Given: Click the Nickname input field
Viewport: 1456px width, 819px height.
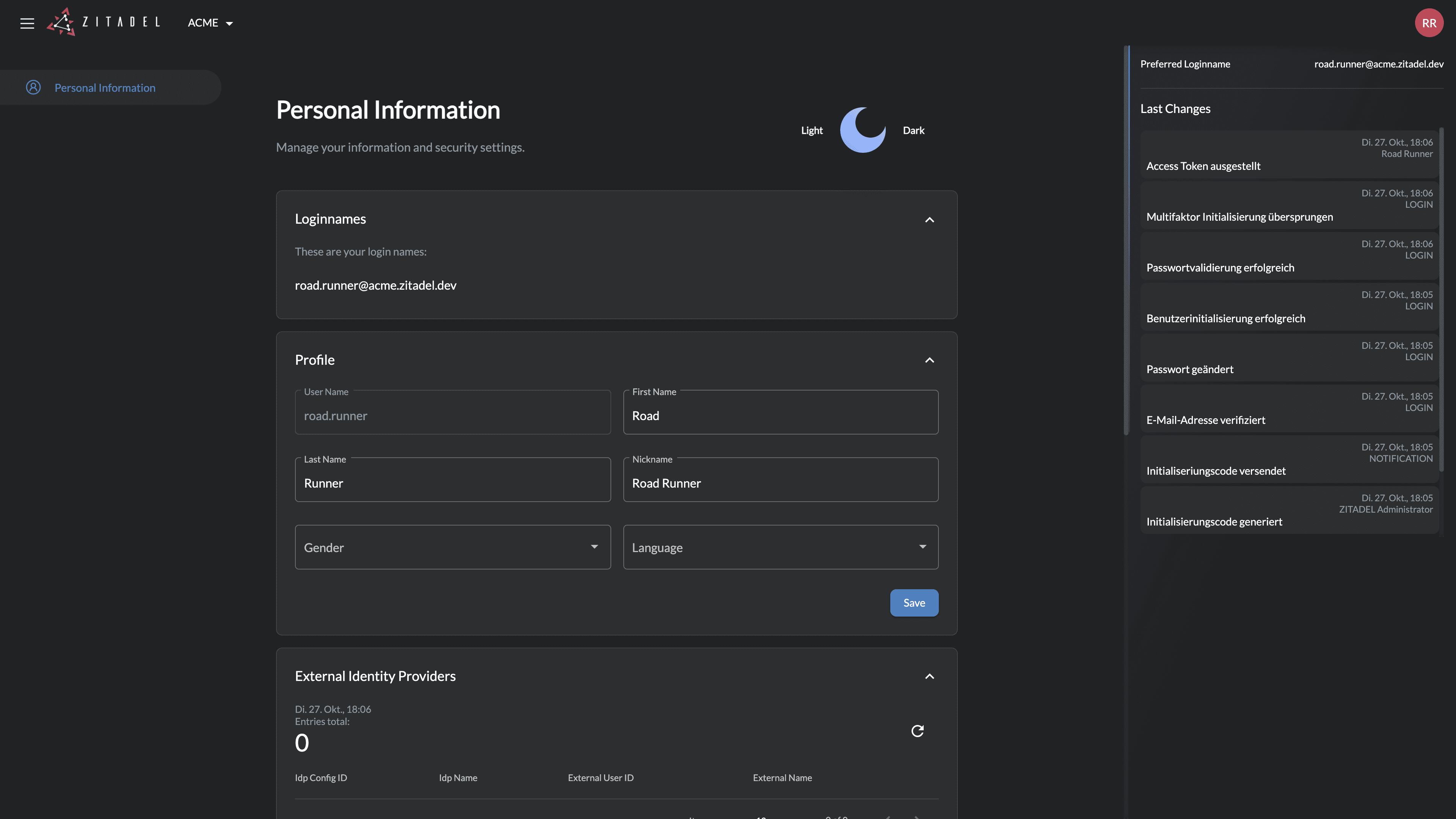Looking at the screenshot, I should (780, 483).
